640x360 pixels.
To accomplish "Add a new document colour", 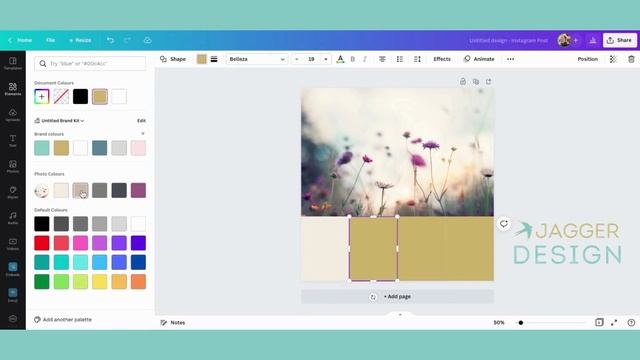I will (42, 97).
